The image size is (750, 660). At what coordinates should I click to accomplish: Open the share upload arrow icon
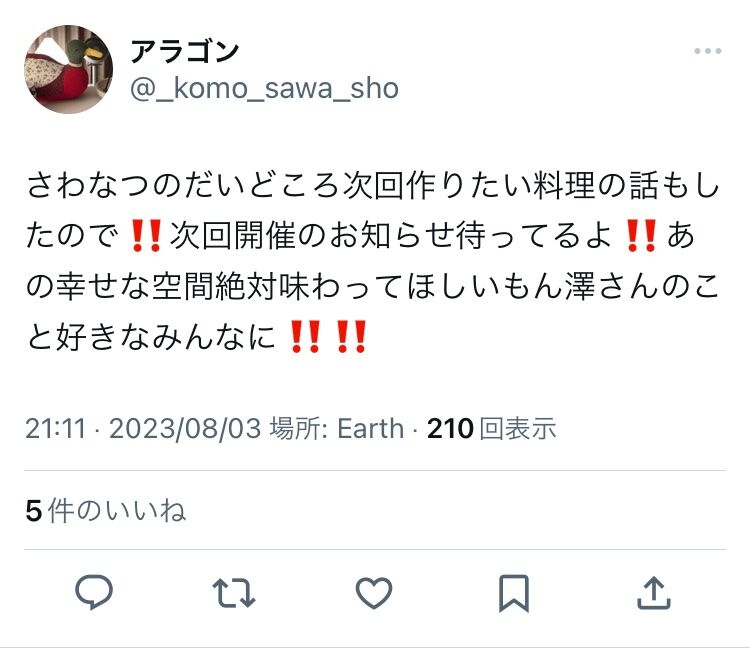pyautogui.click(x=654, y=593)
